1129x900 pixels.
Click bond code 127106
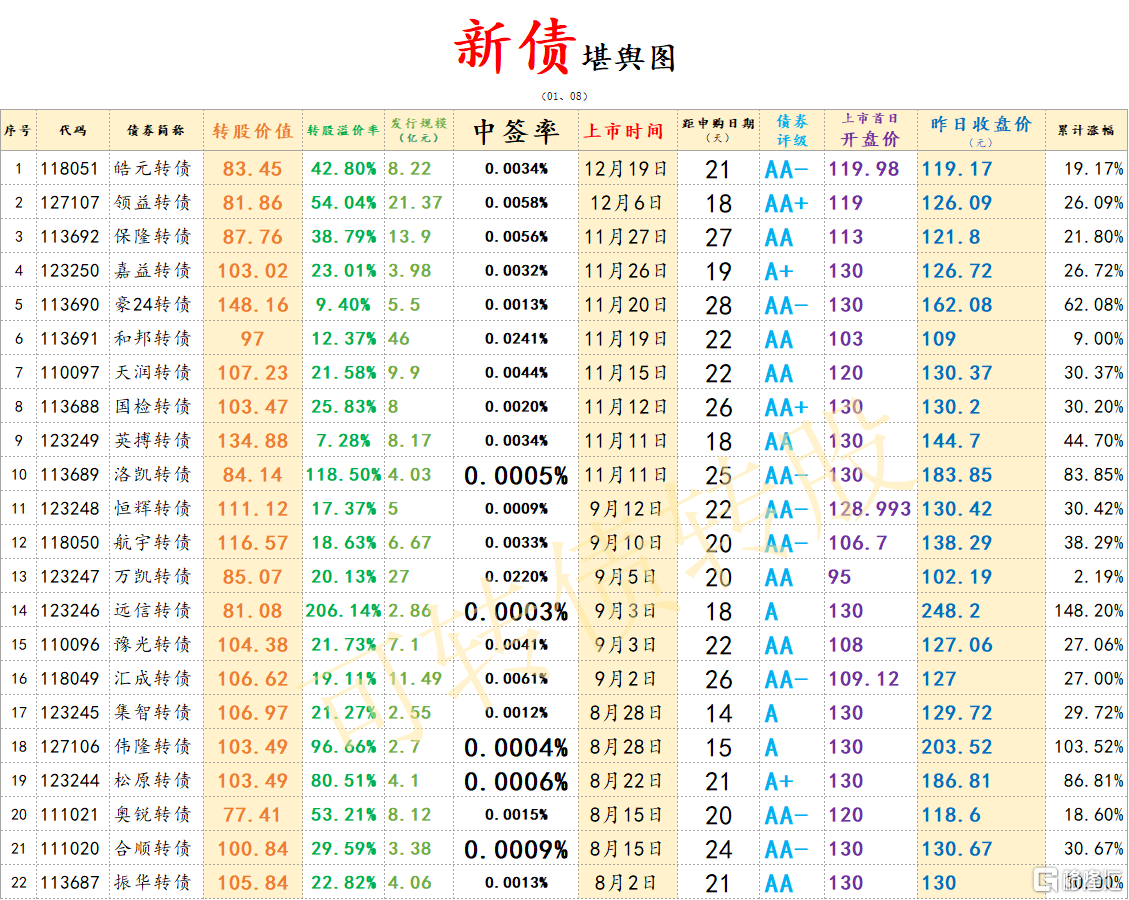(x=69, y=747)
